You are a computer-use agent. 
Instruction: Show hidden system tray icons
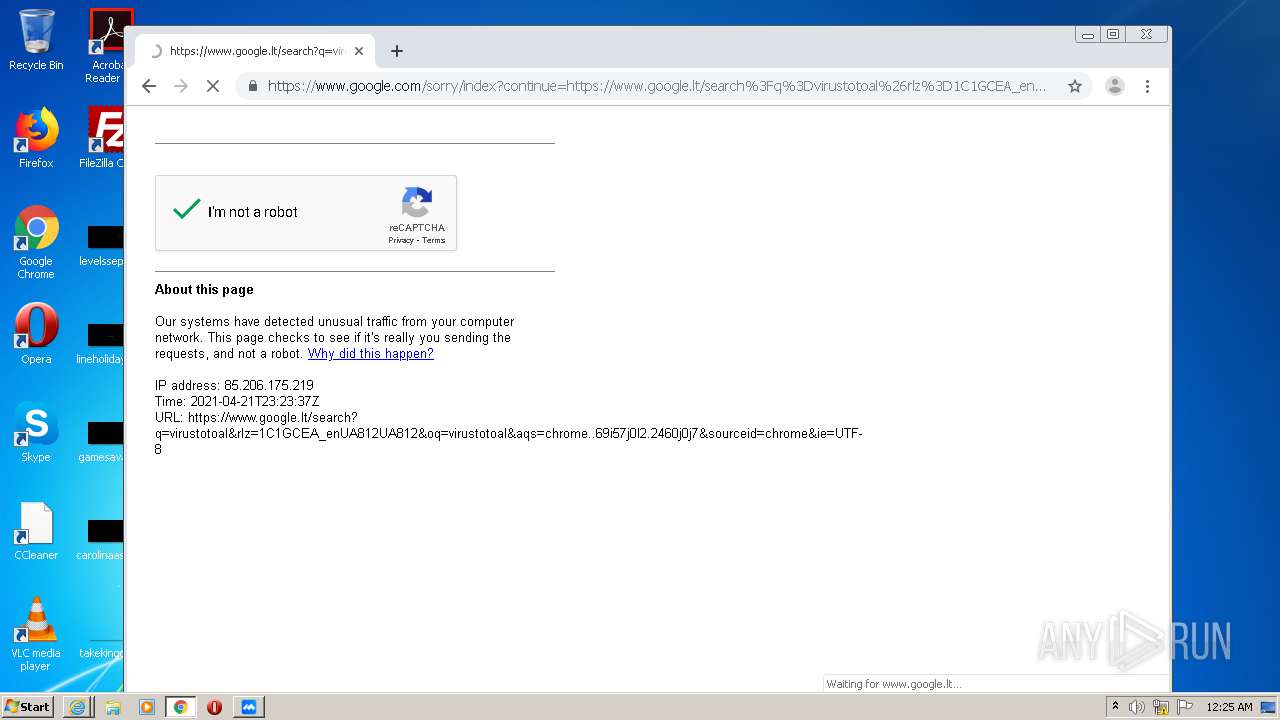[1116, 707]
